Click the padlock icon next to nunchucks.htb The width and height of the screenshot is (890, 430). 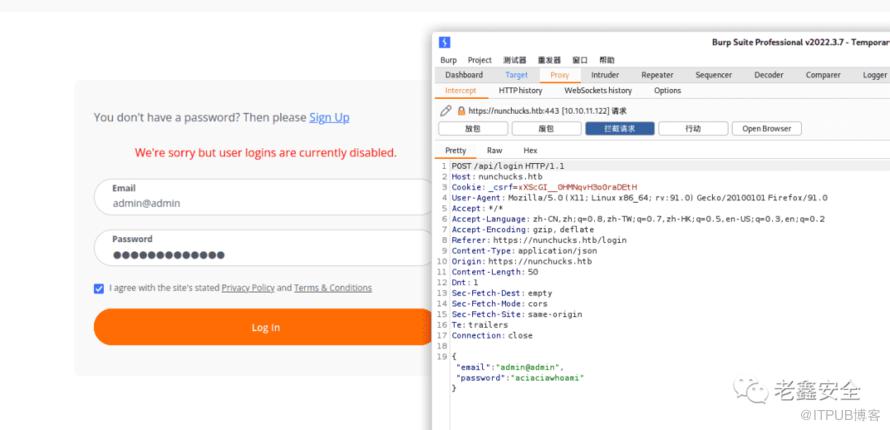[461, 111]
